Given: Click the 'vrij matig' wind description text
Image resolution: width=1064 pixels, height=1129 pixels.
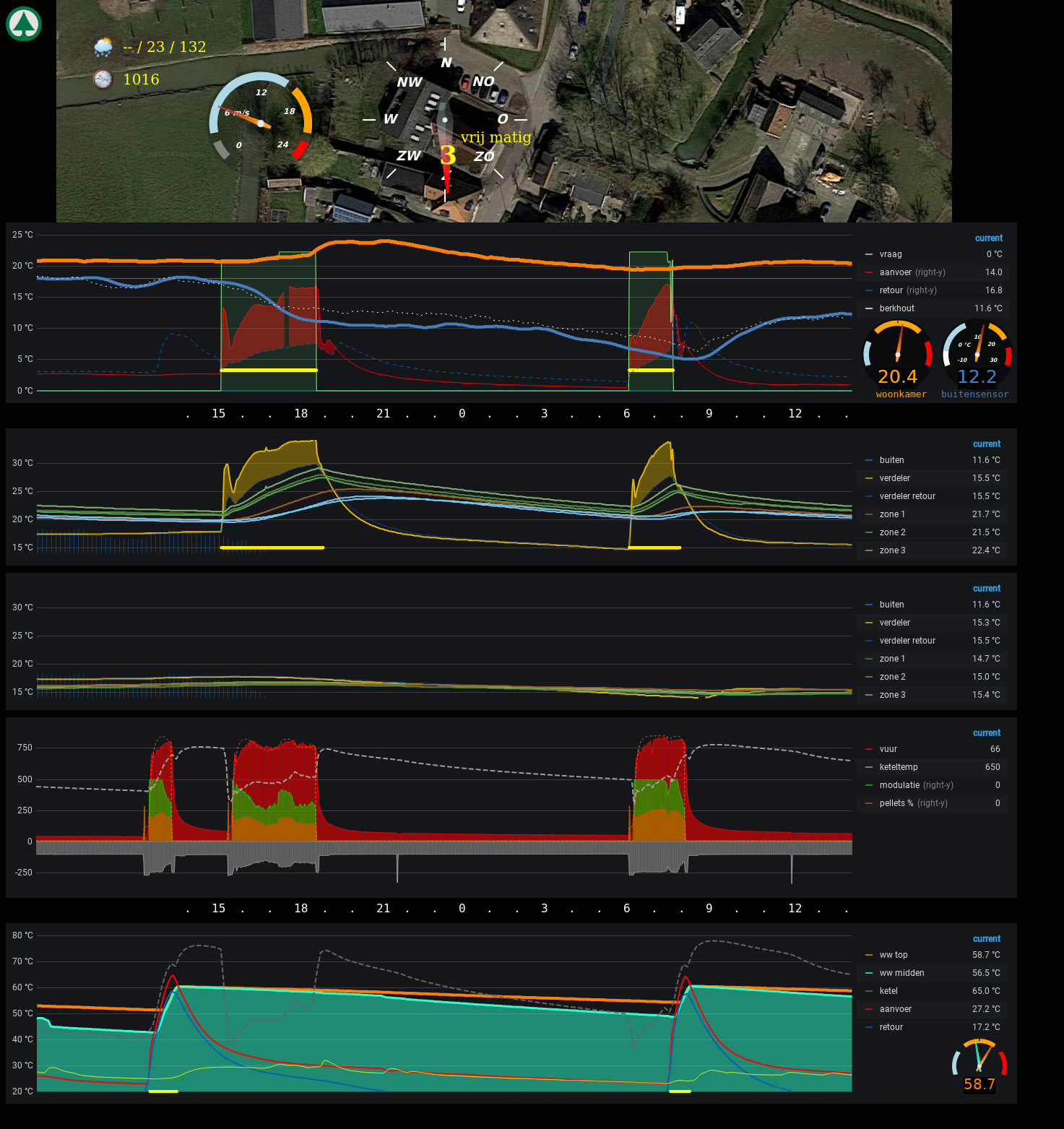Looking at the screenshot, I should click(496, 137).
